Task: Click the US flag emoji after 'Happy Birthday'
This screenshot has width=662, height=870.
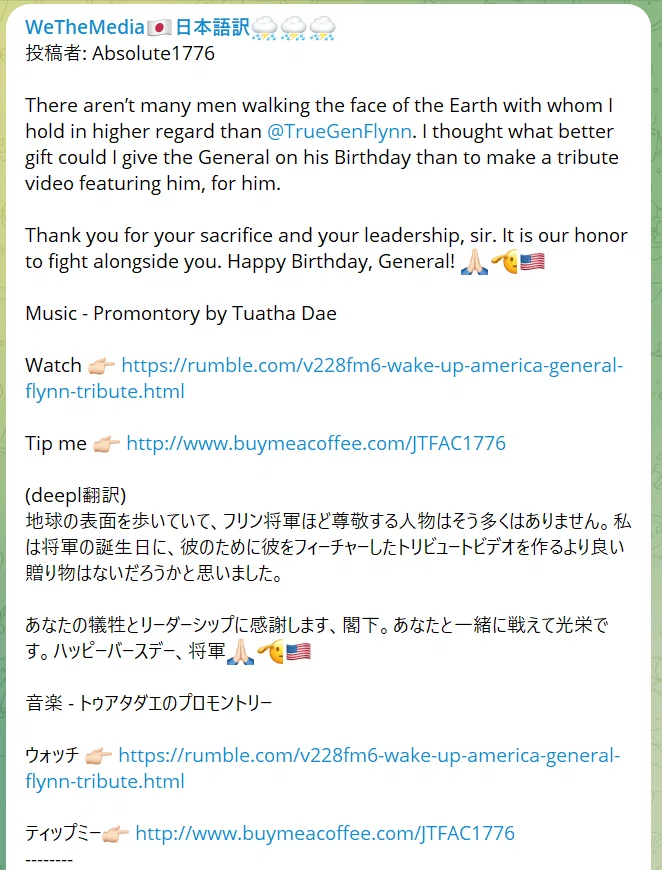Action: [x=532, y=262]
